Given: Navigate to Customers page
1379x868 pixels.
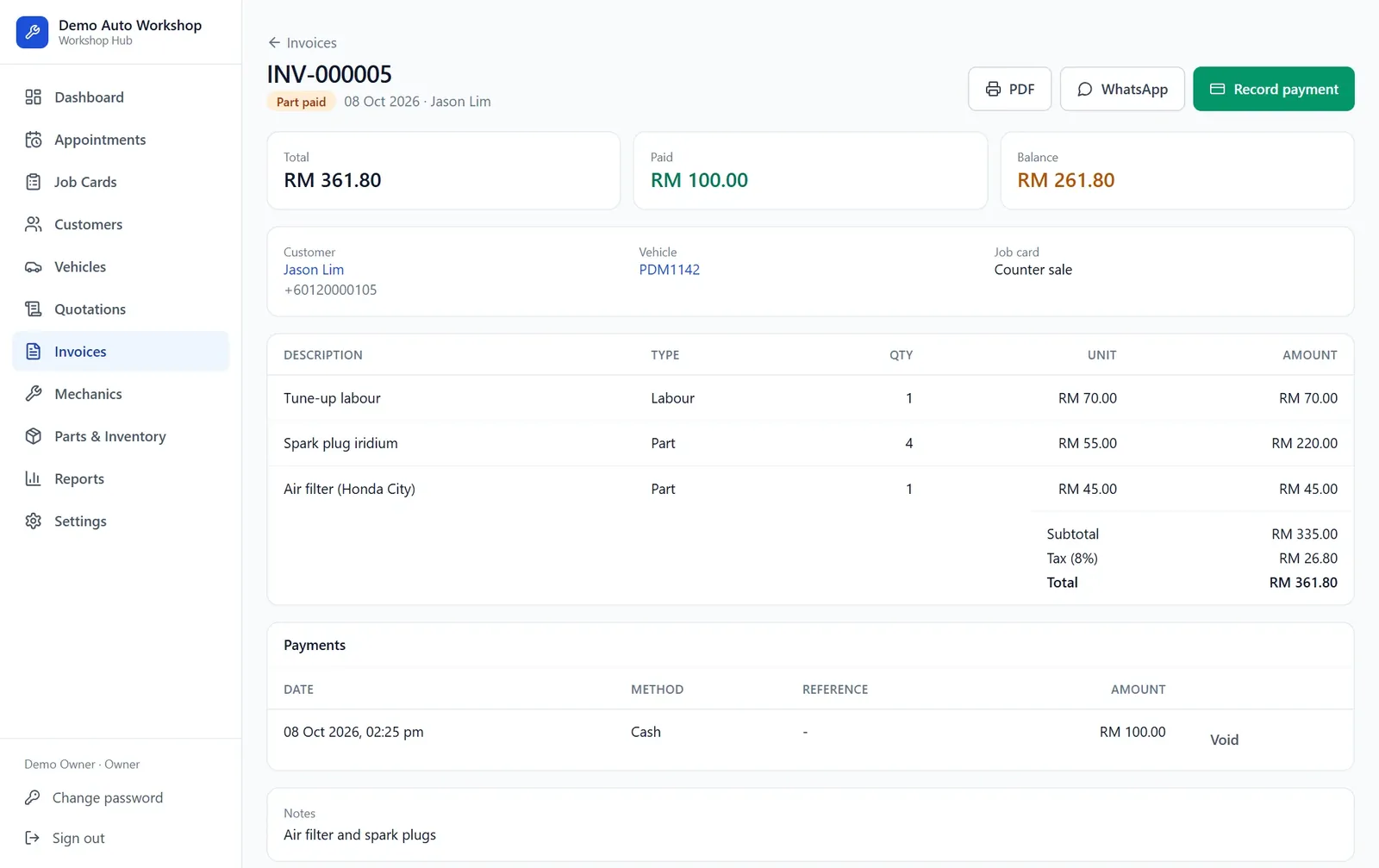Looking at the screenshot, I should click(x=121, y=224).
